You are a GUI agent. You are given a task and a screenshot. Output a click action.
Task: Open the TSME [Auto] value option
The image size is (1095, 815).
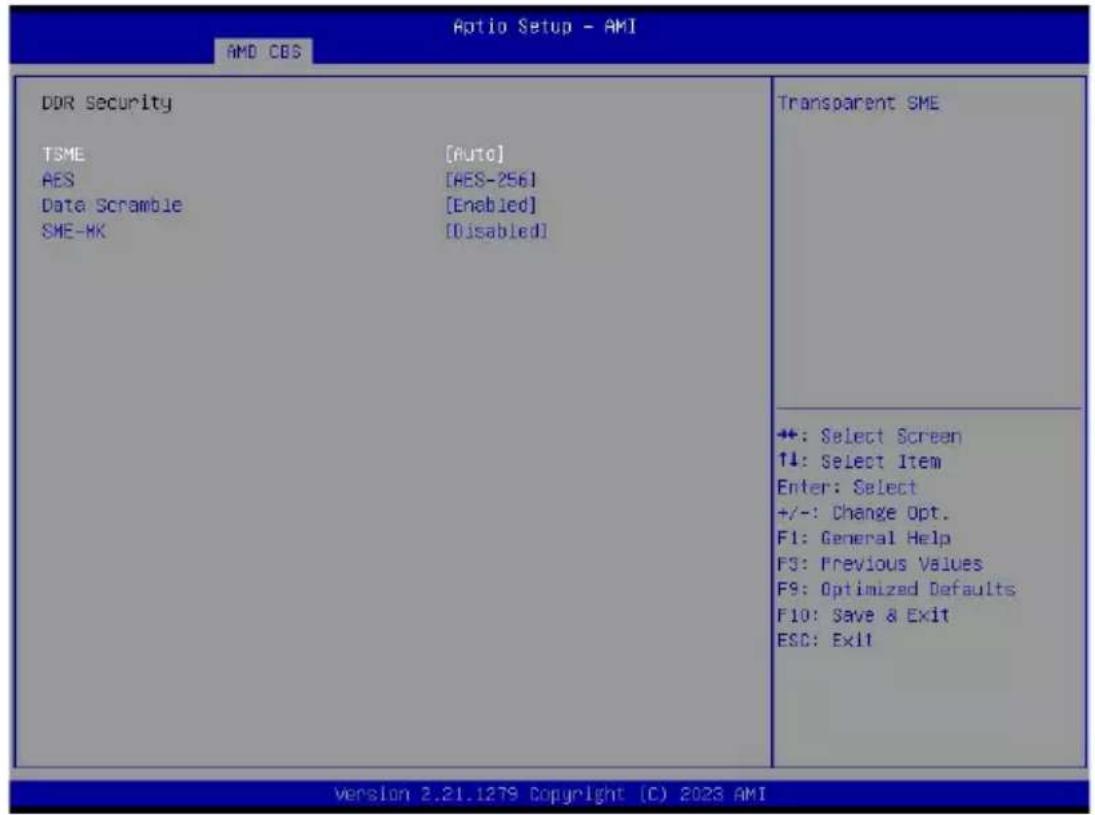point(474,154)
